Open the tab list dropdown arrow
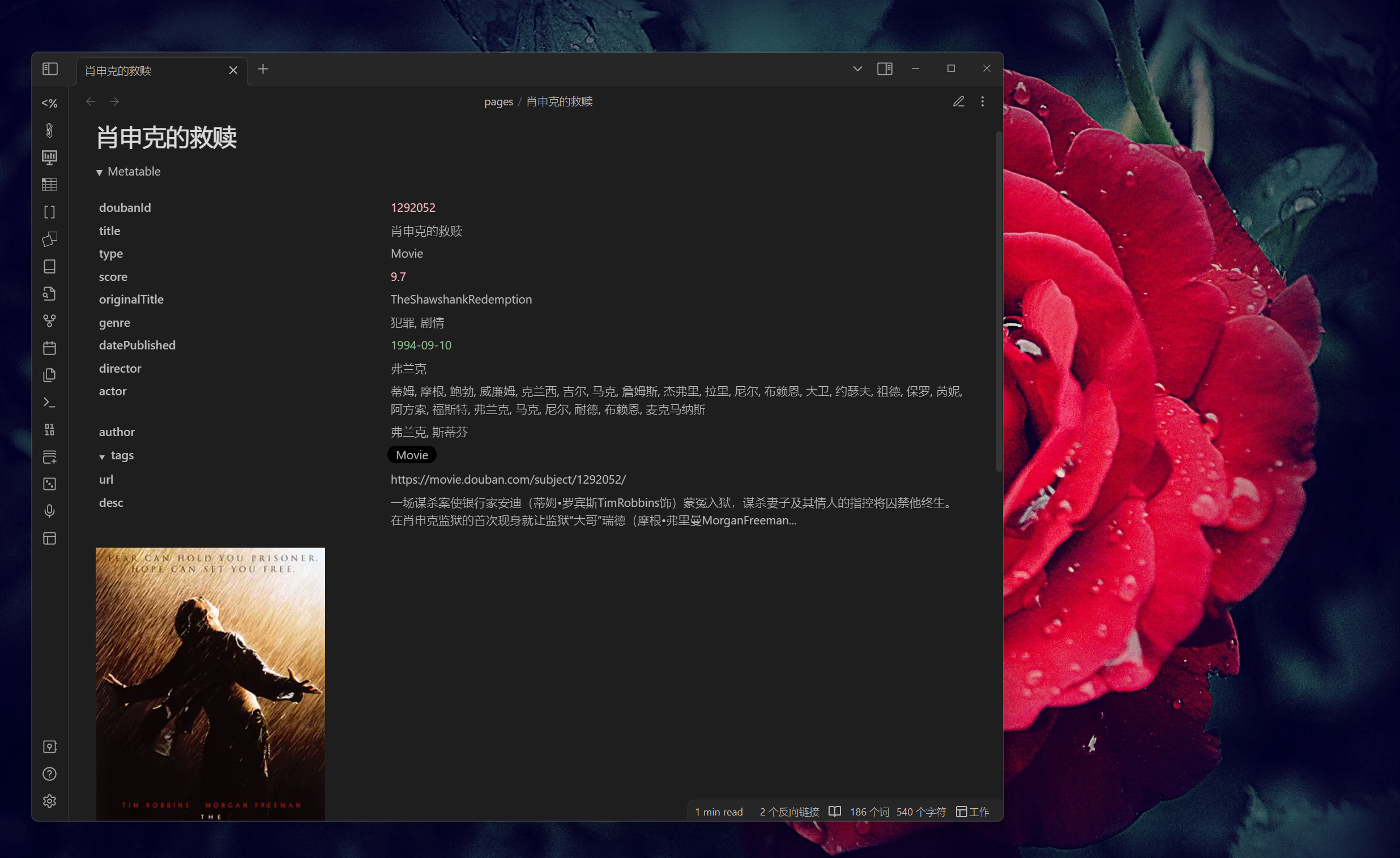Image resolution: width=1400 pixels, height=858 pixels. 857,68
